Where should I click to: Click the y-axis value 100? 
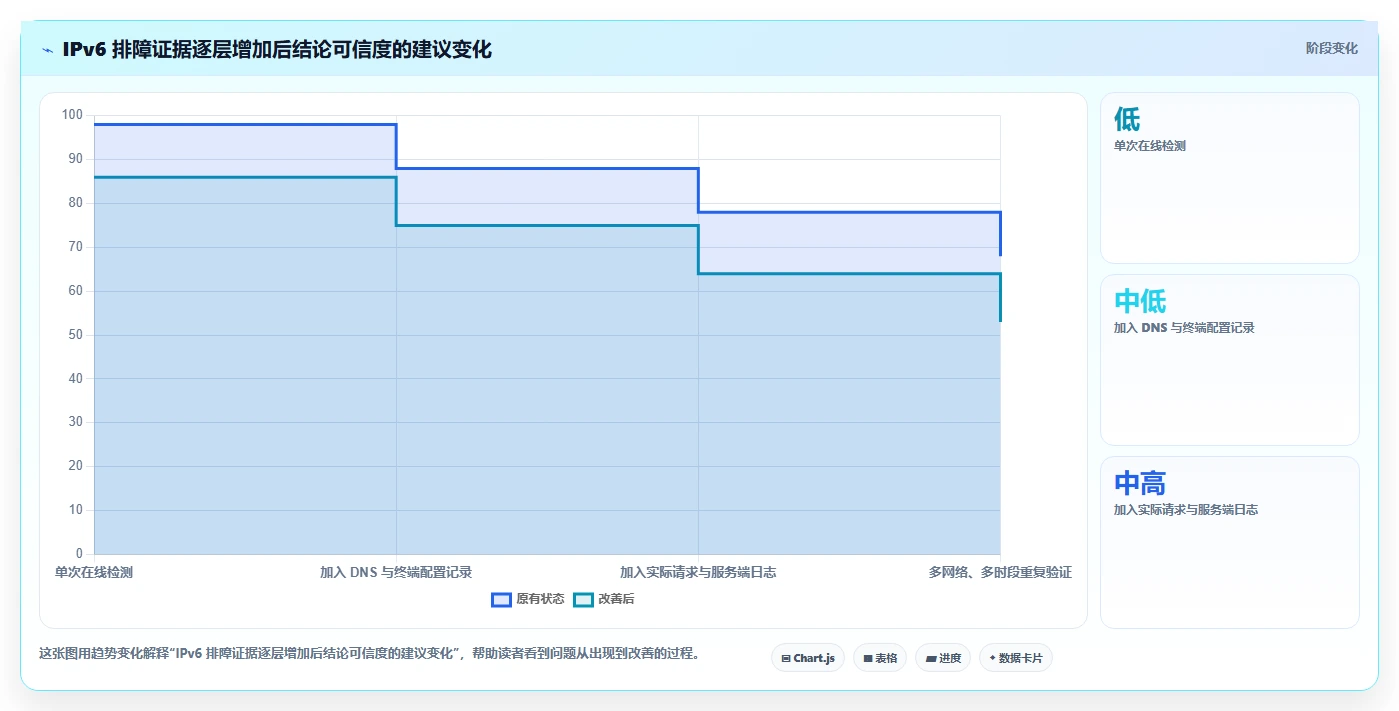pos(72,115)
